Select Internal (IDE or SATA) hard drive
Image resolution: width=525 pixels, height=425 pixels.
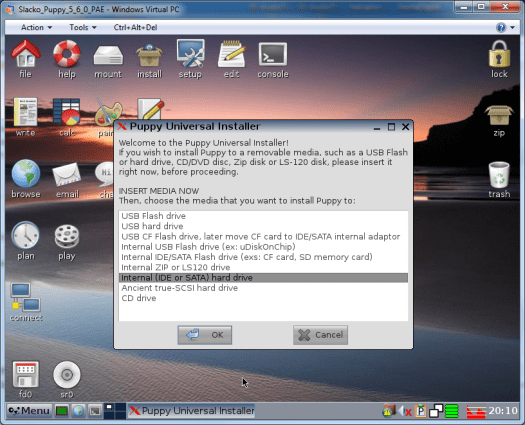pos(263,278)
